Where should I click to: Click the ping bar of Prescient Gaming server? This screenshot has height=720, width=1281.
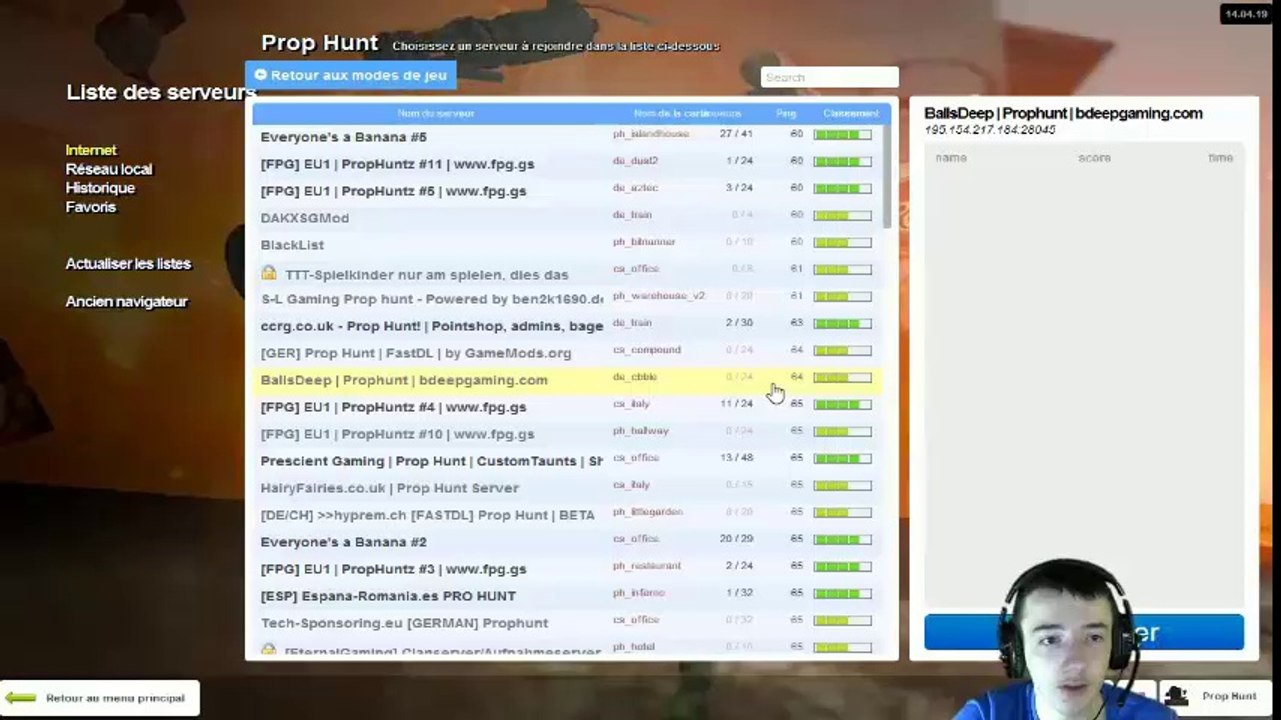pos(843,459)
